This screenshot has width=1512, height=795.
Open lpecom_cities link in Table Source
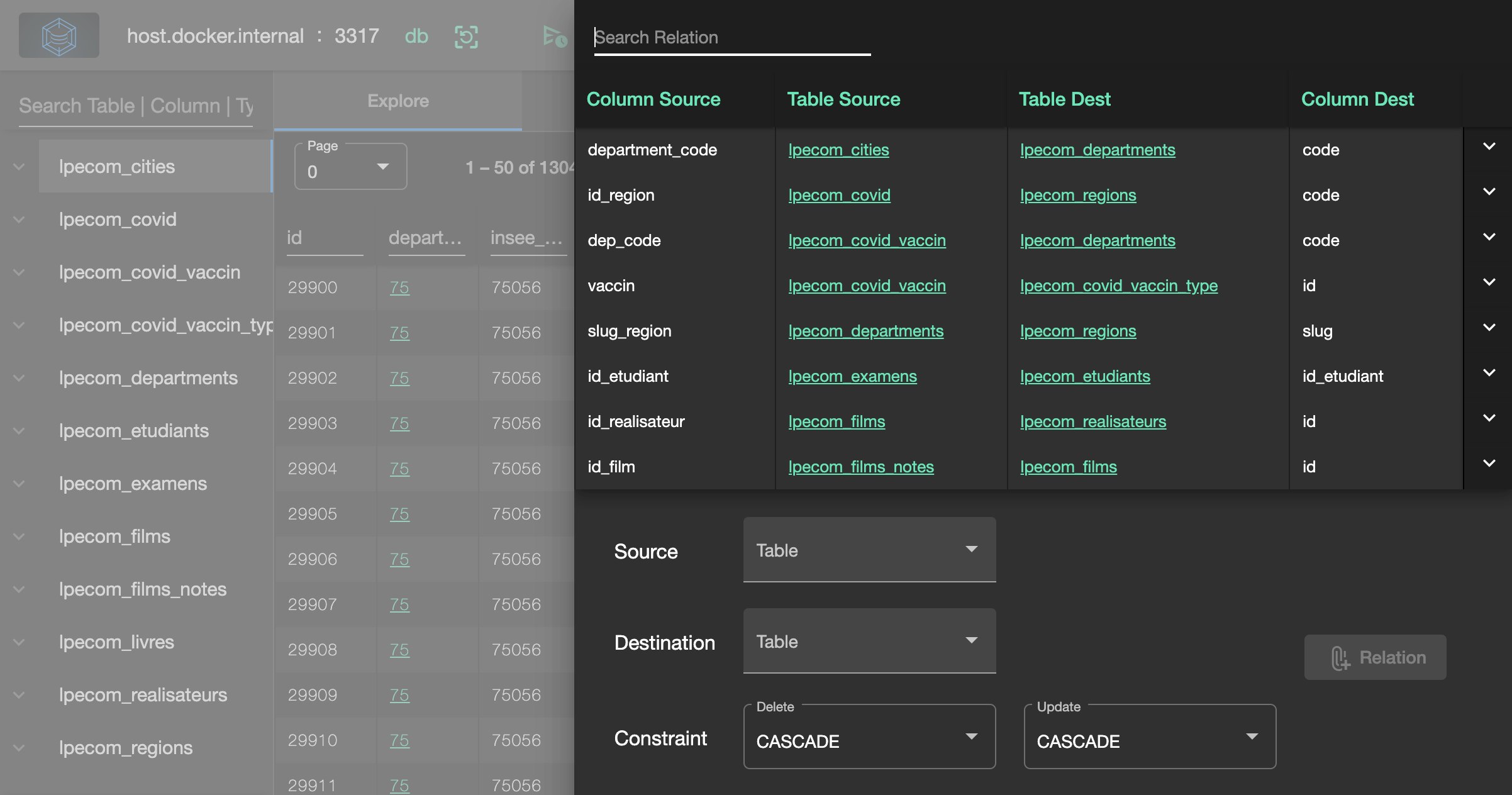[838, 150]
